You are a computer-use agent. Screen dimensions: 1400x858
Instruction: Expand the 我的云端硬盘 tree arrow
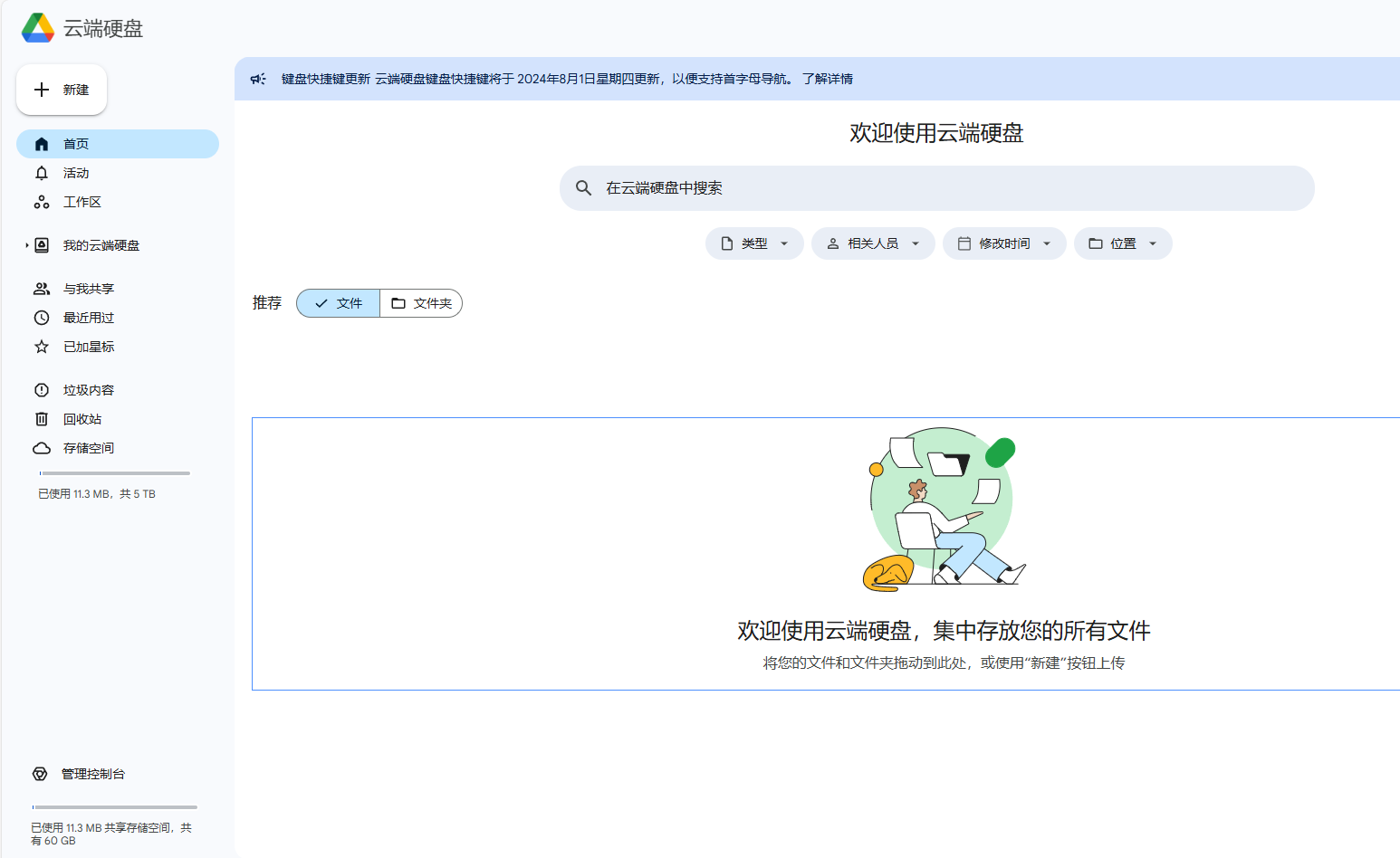[27, 245]
